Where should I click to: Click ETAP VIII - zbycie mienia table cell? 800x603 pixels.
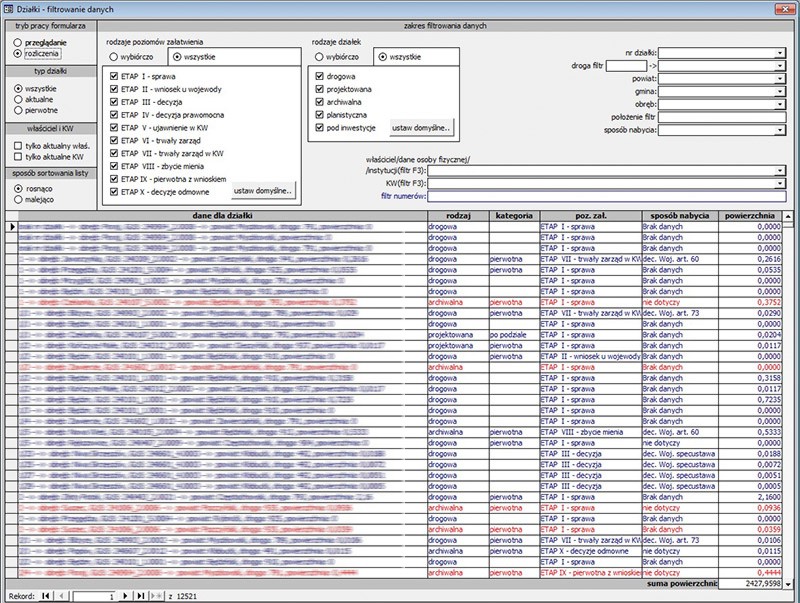[x=591, y=432]
